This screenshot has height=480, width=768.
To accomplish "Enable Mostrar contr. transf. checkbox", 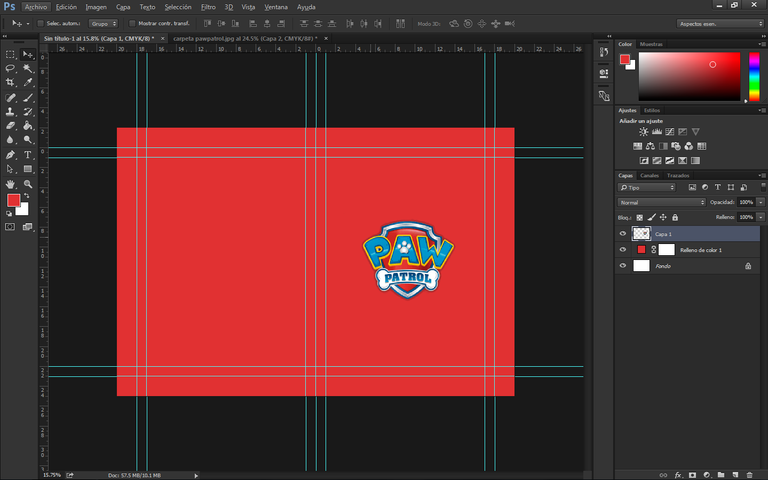I will pyautogui.click(x=132, y=24).
